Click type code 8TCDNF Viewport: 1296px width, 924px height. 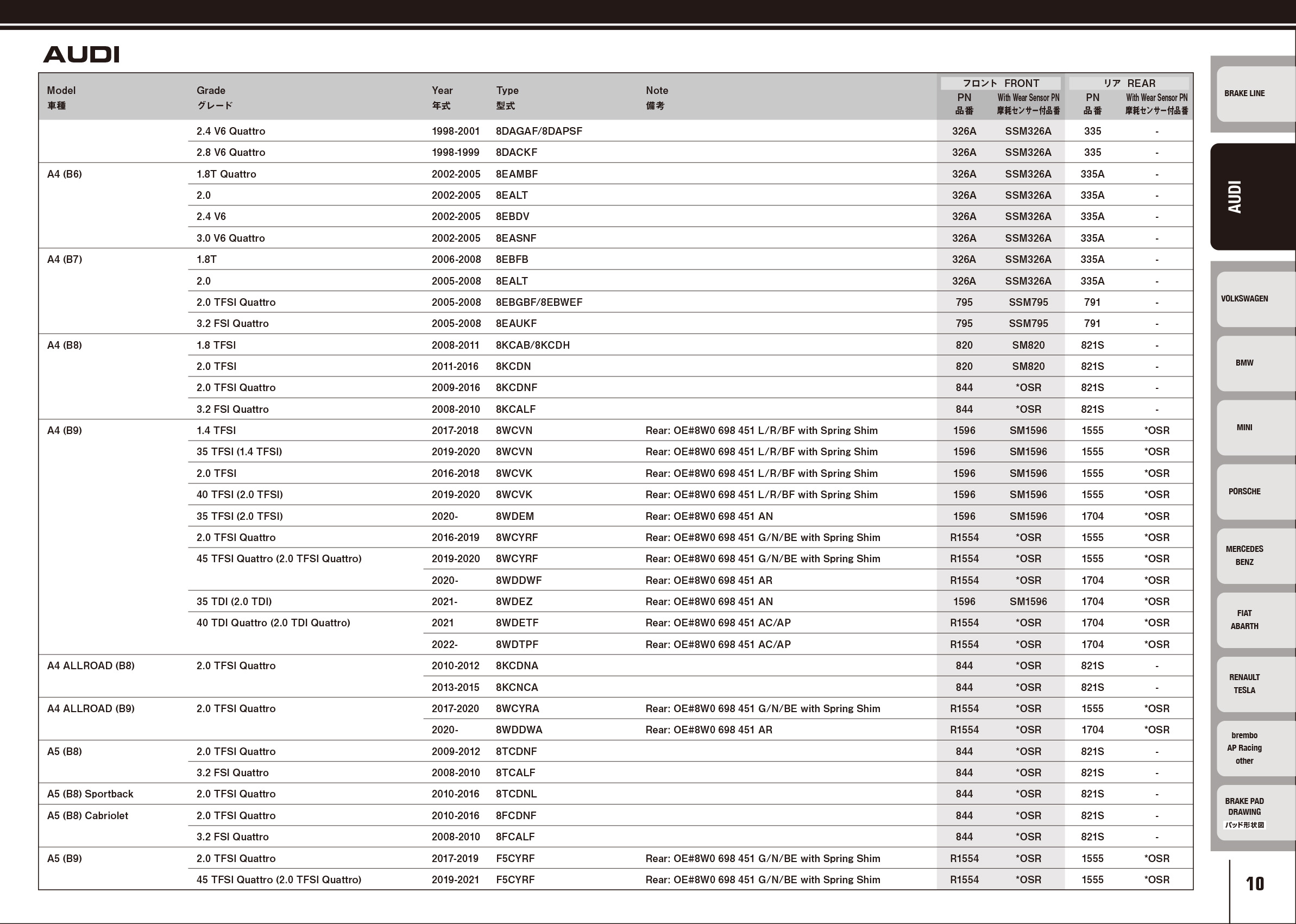[516, 752]
